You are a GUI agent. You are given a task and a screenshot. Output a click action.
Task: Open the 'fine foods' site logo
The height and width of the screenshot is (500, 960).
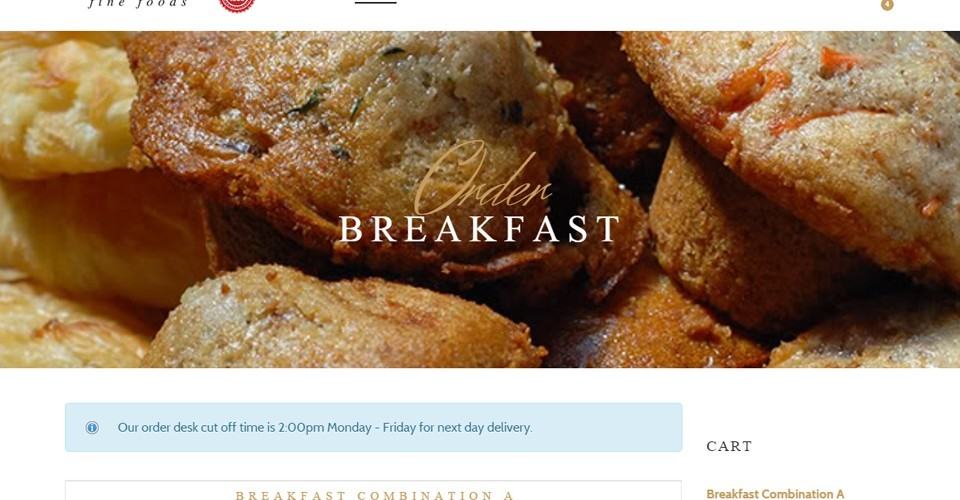click(x=138, y=4)
